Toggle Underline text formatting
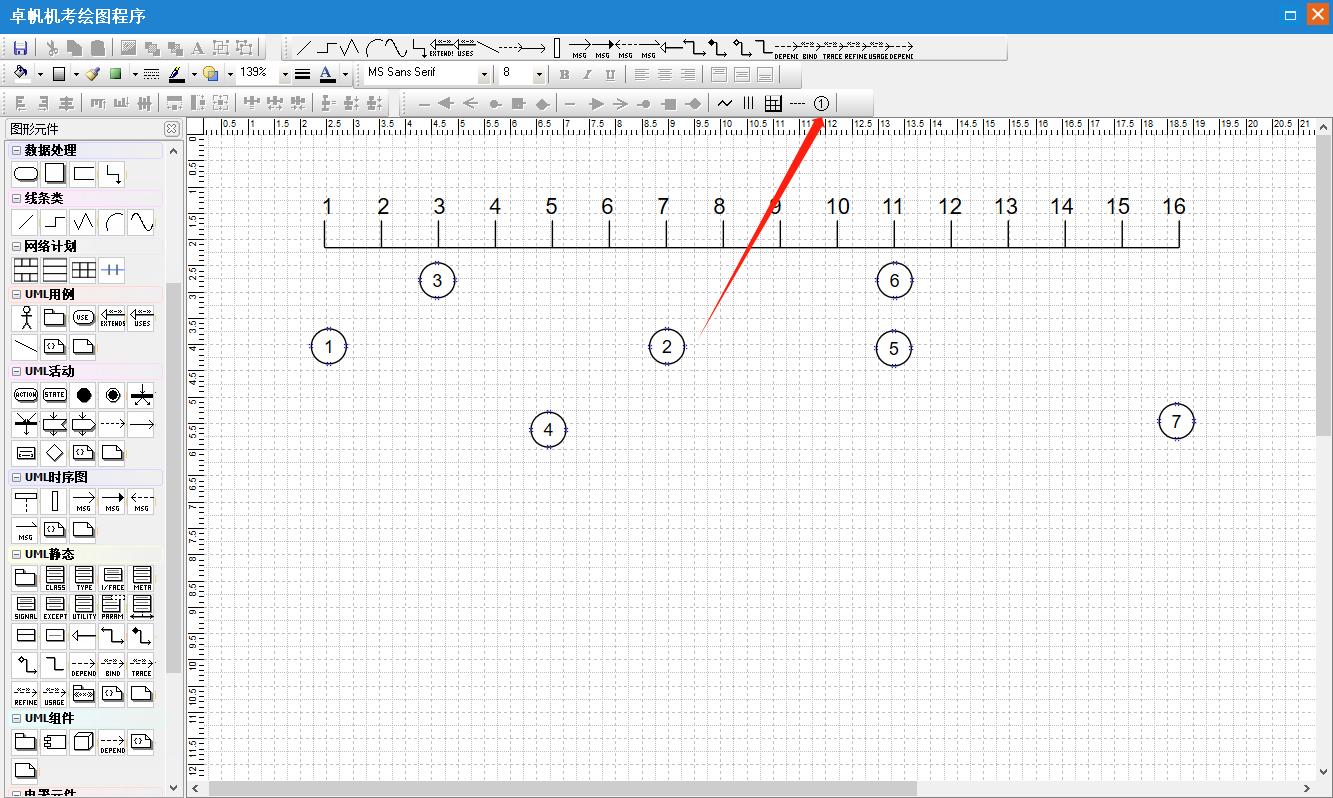The image size is (1333, 798). [610, 74]
